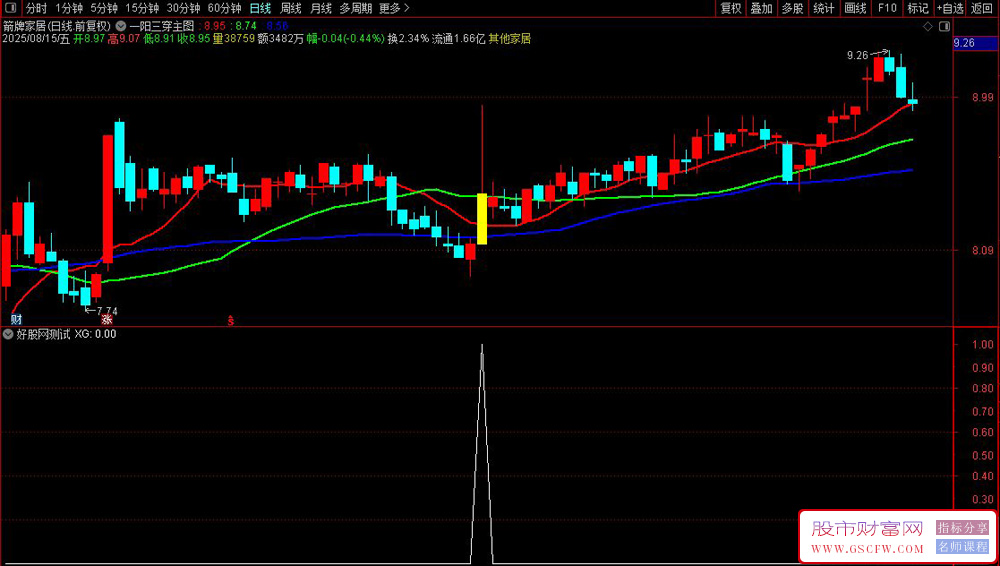Switch to the 分时 intraday view

[x=36, y=8]
